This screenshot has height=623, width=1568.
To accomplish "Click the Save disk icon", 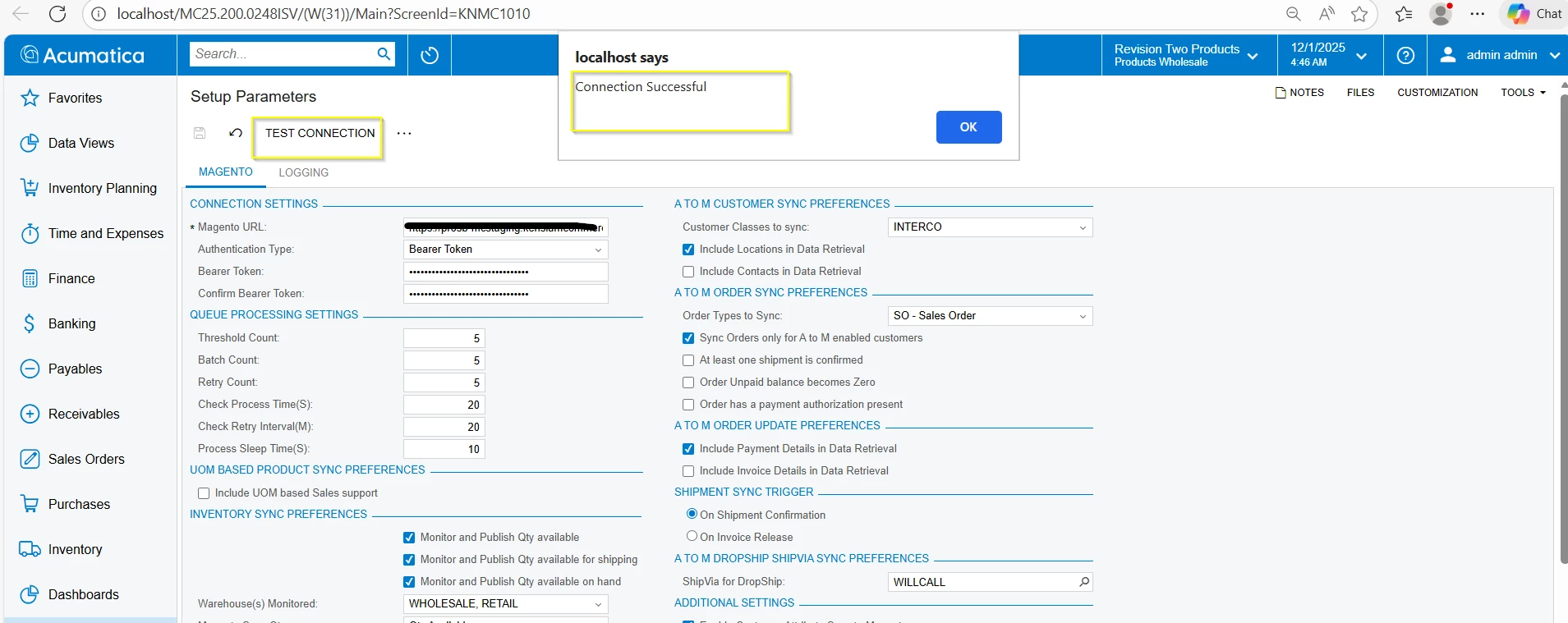I will pyautogui.click(x=200, y=133).
